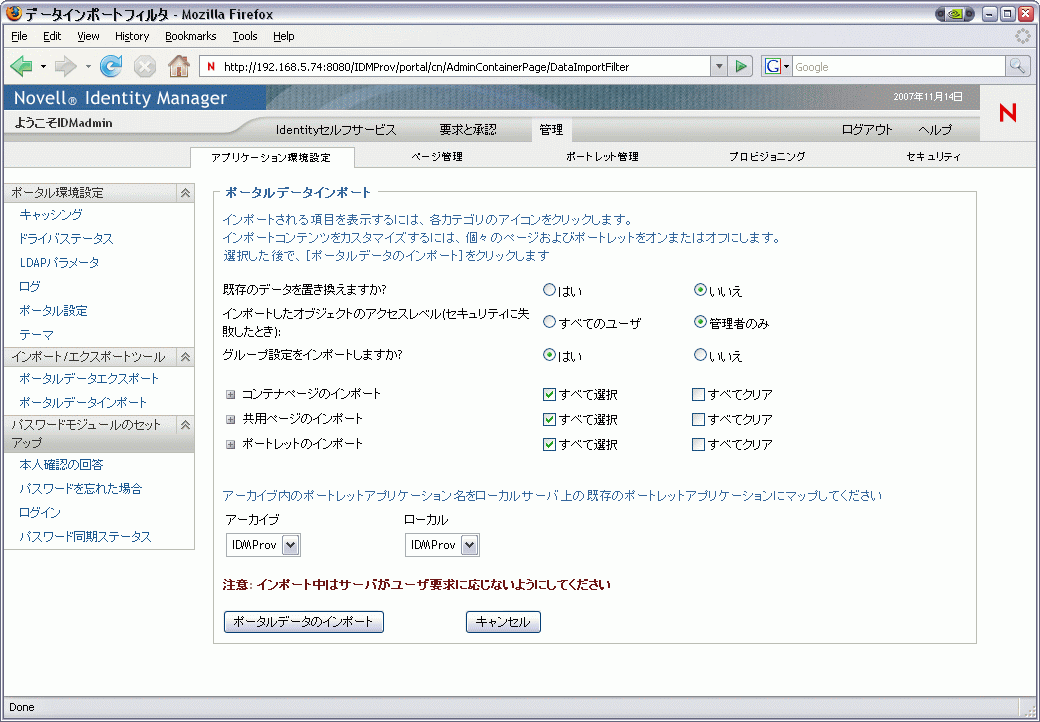Open パスワードを忘れた場合 in the sidebar
The image size is (1040, 722).
tap(81, 489)
